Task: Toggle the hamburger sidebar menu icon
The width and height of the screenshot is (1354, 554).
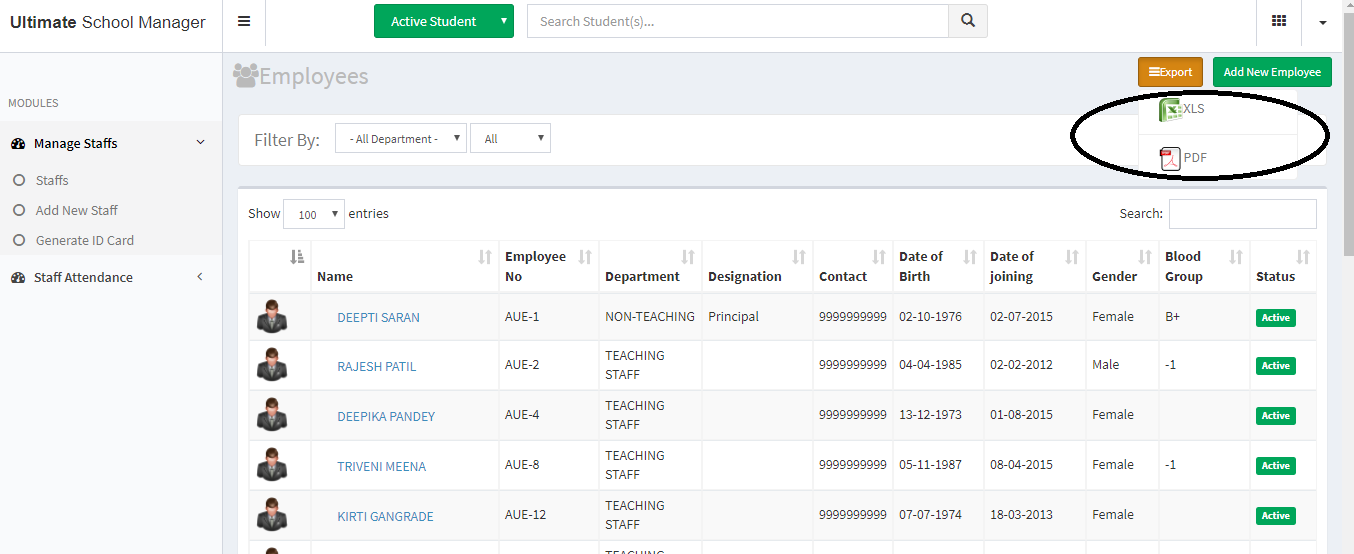Action: (244, 21)
